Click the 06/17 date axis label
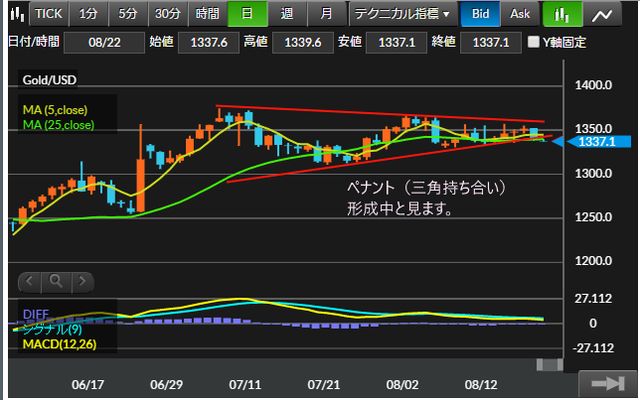 88,384
